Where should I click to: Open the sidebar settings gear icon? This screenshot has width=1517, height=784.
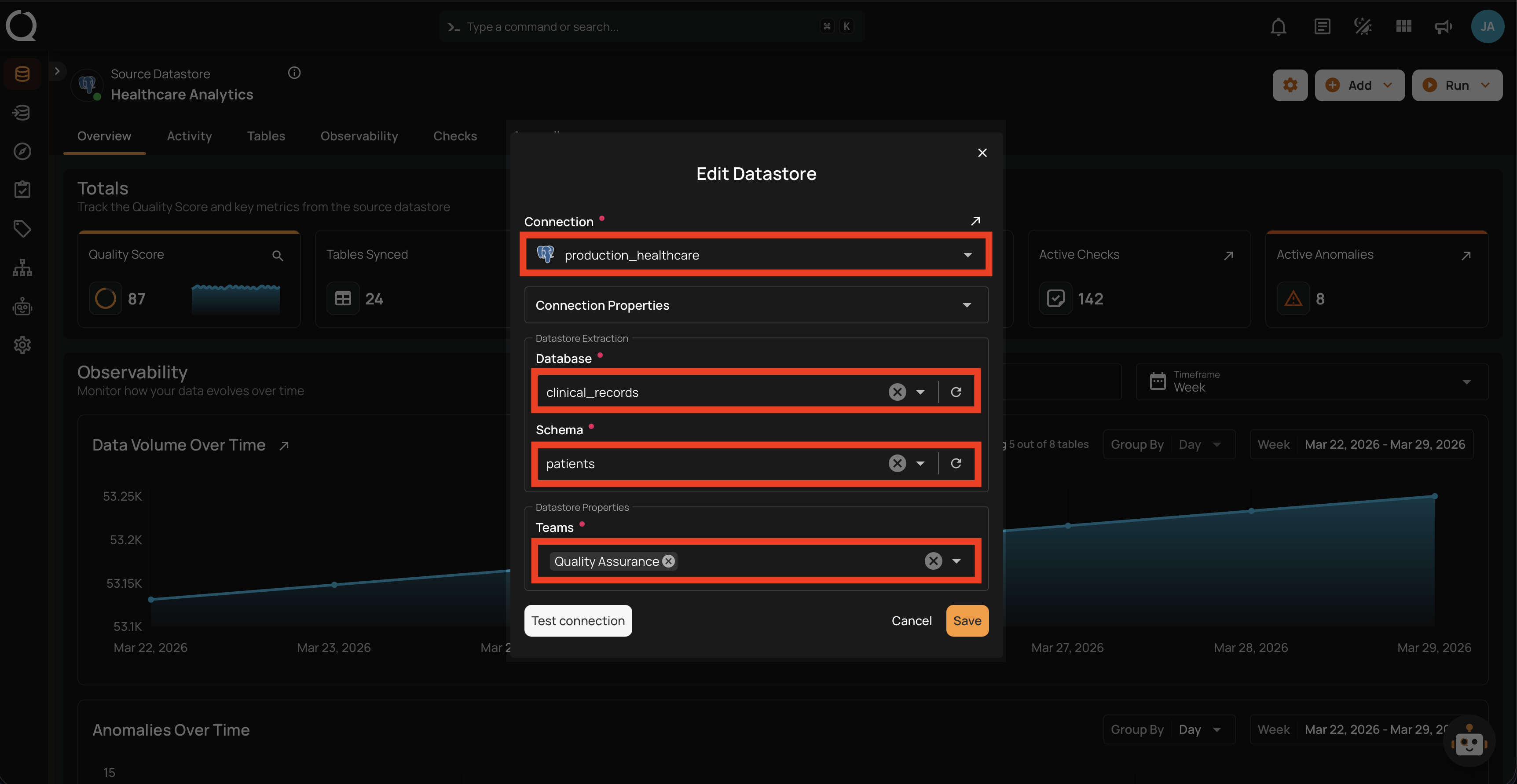click(22, 344)
